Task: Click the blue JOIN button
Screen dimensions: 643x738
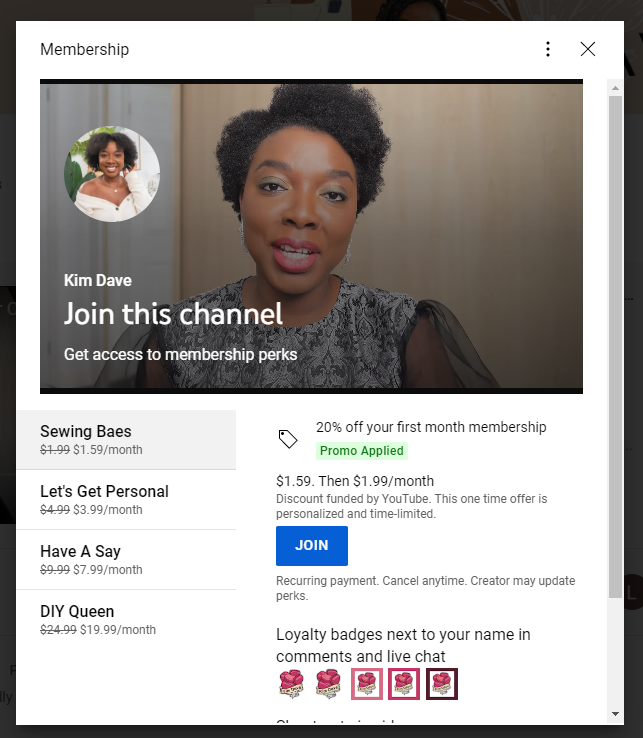Action: pos(312,545)
